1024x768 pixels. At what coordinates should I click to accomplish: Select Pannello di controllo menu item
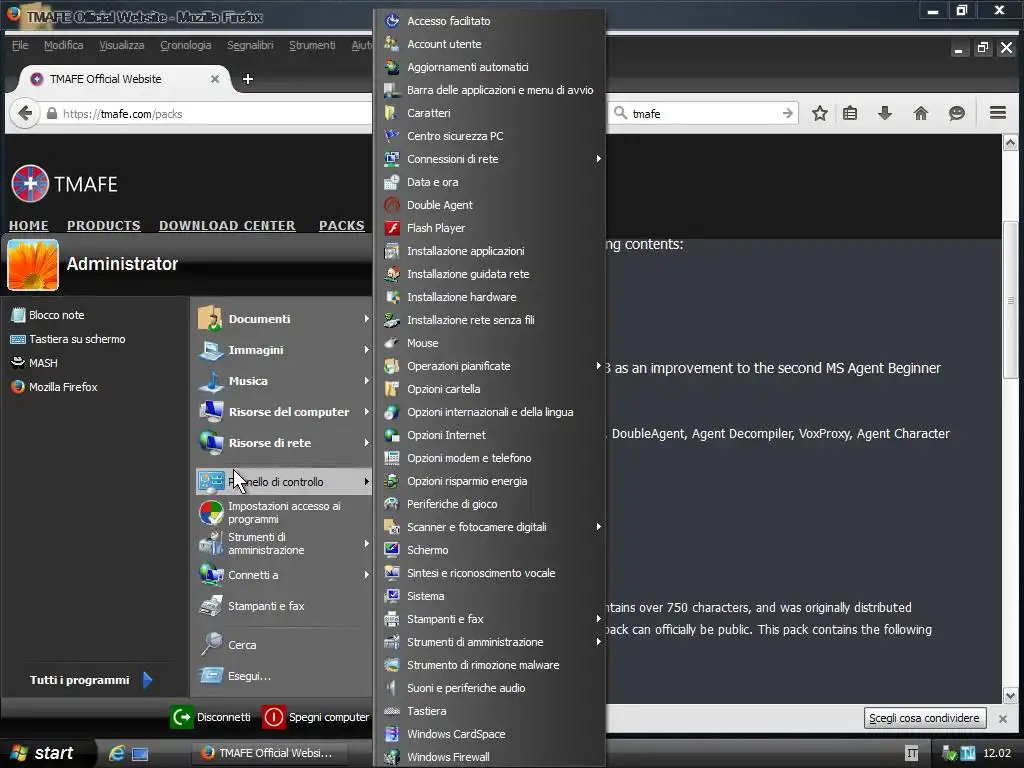point(283,481)
